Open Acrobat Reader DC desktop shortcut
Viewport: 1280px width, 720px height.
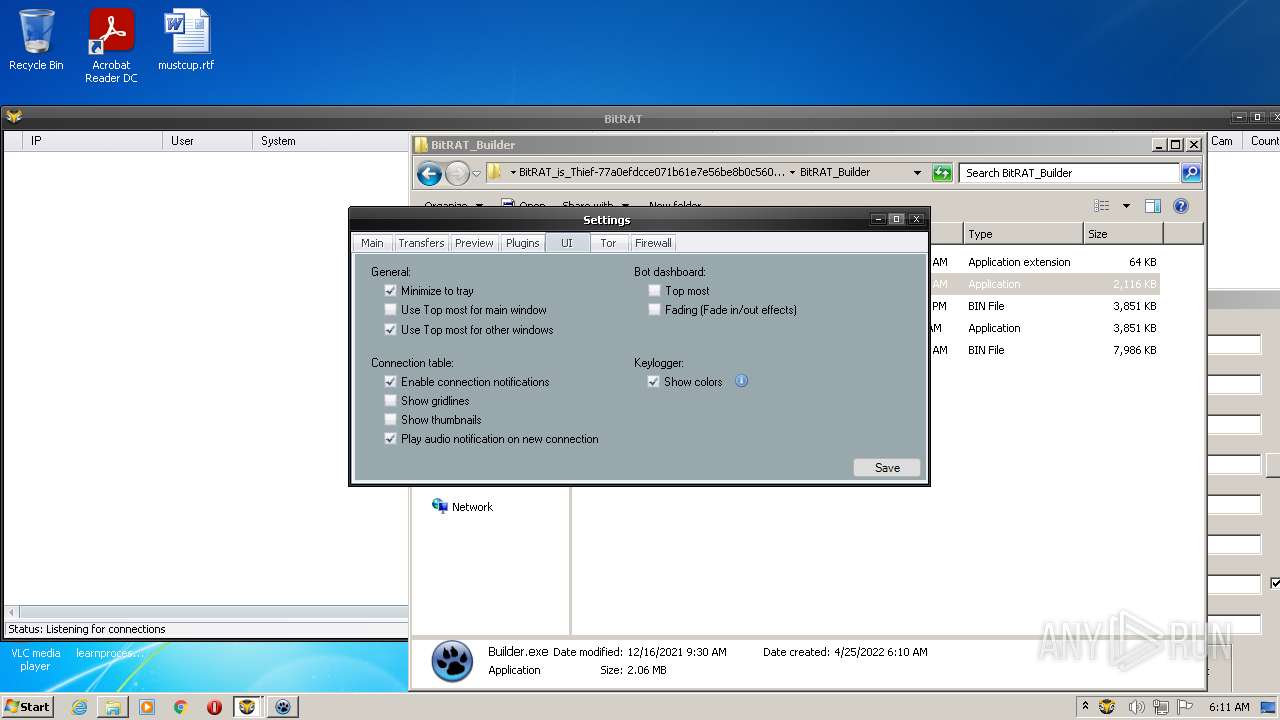[x=111, y=46]
